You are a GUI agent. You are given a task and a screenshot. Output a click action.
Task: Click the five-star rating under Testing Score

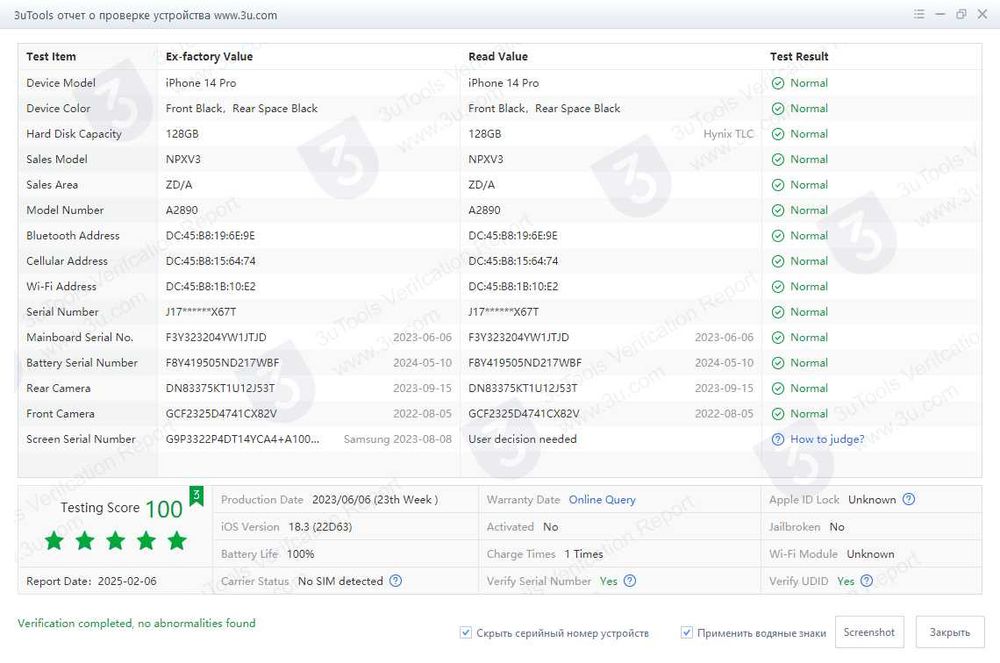(115, 541)
